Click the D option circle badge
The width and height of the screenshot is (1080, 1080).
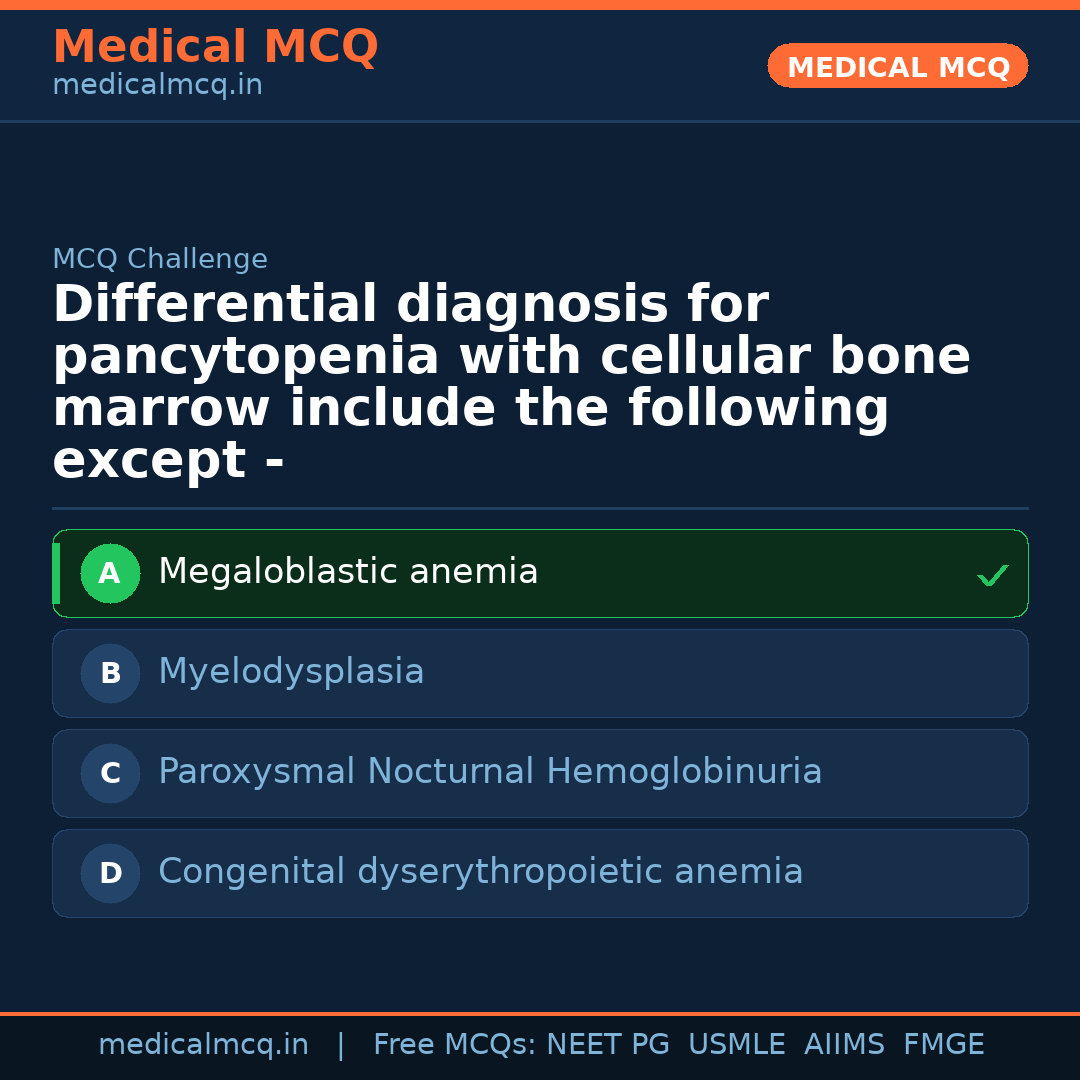click(110, 874)
